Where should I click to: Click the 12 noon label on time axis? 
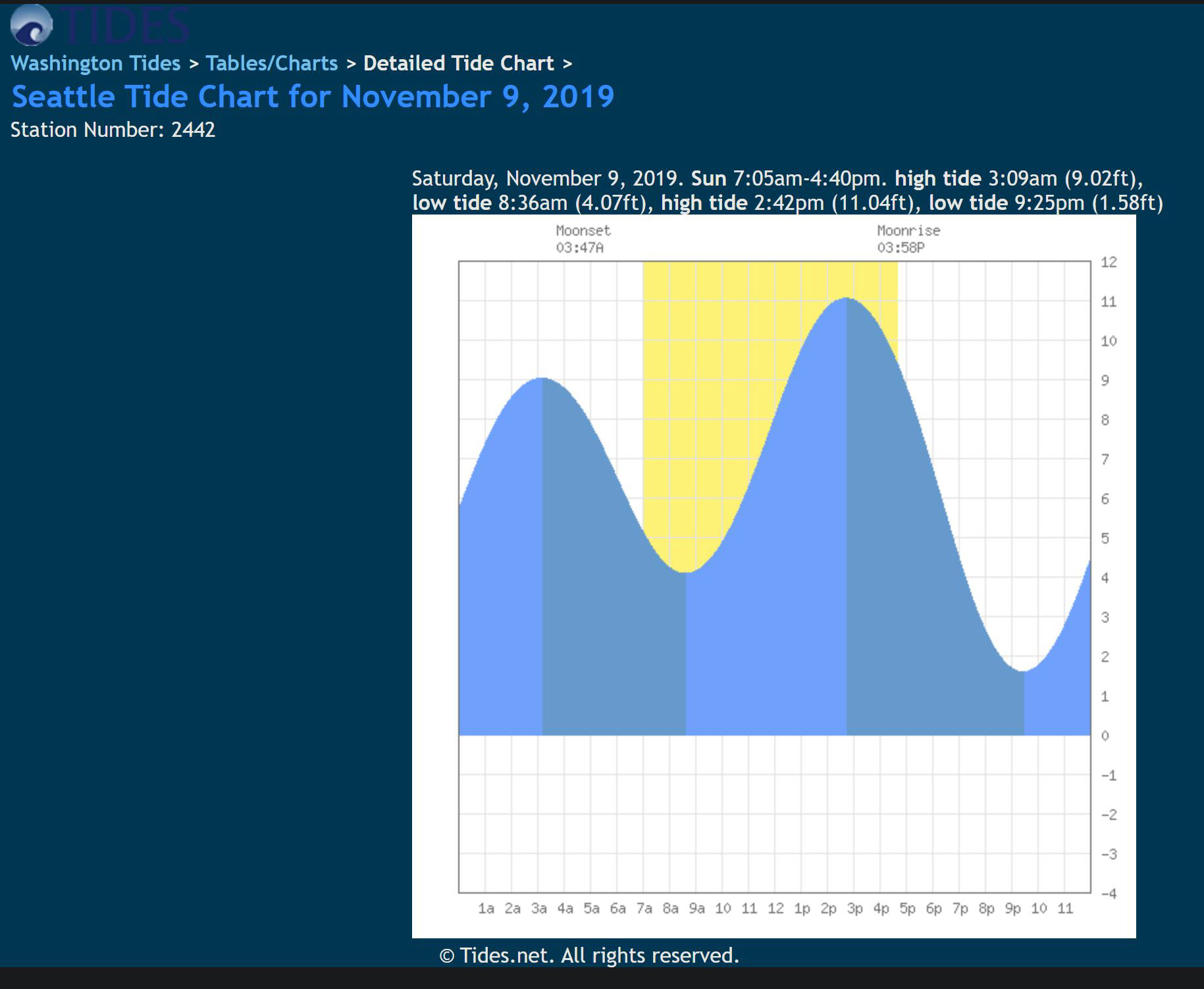775,909
